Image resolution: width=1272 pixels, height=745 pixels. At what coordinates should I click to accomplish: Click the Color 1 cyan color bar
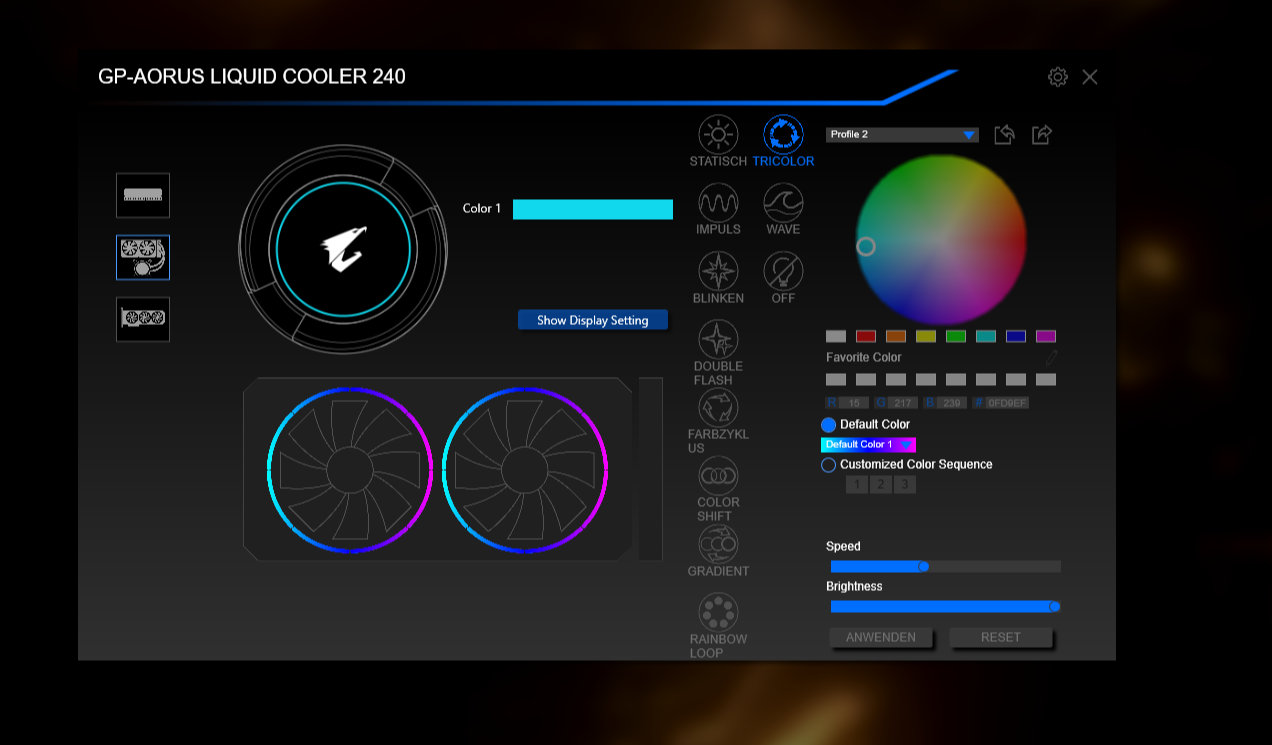pyautogui.click(x=593, y=209)
